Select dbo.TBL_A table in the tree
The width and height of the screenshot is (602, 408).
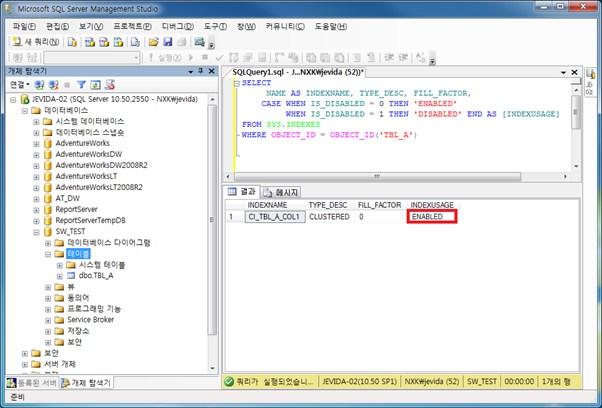click(x=96, y=276)
